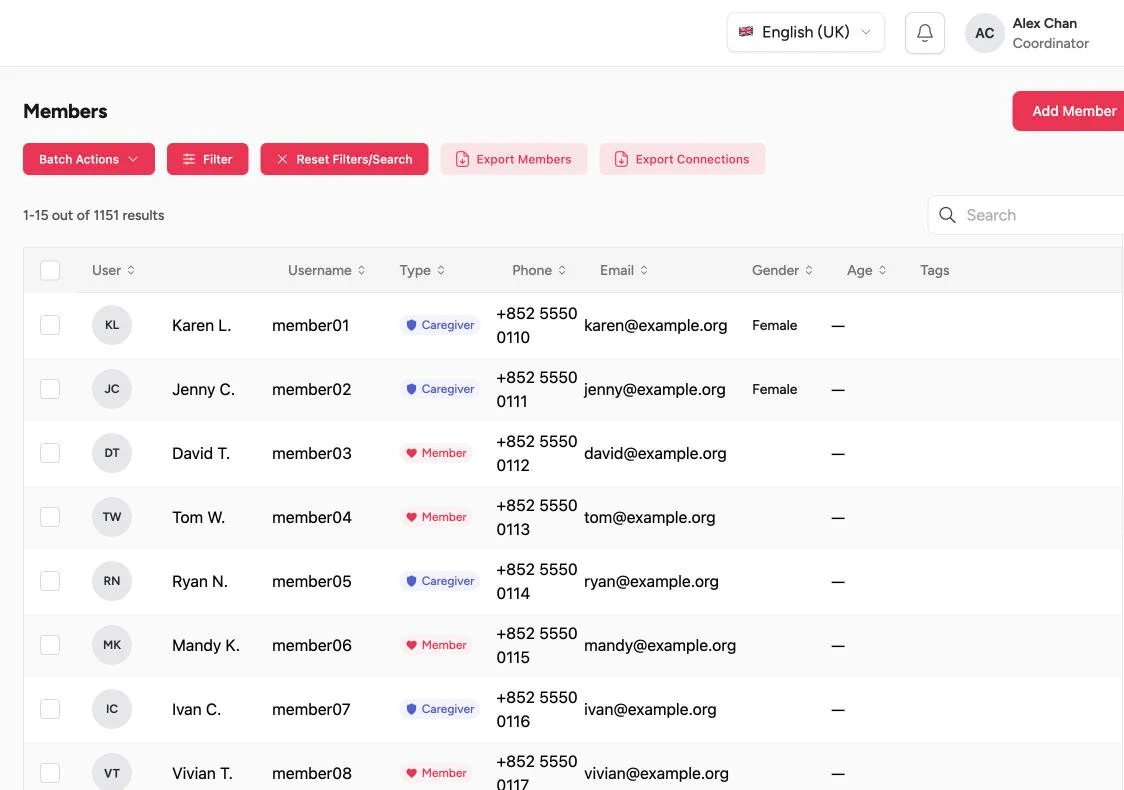Click the name David T.

pos(201,453)
